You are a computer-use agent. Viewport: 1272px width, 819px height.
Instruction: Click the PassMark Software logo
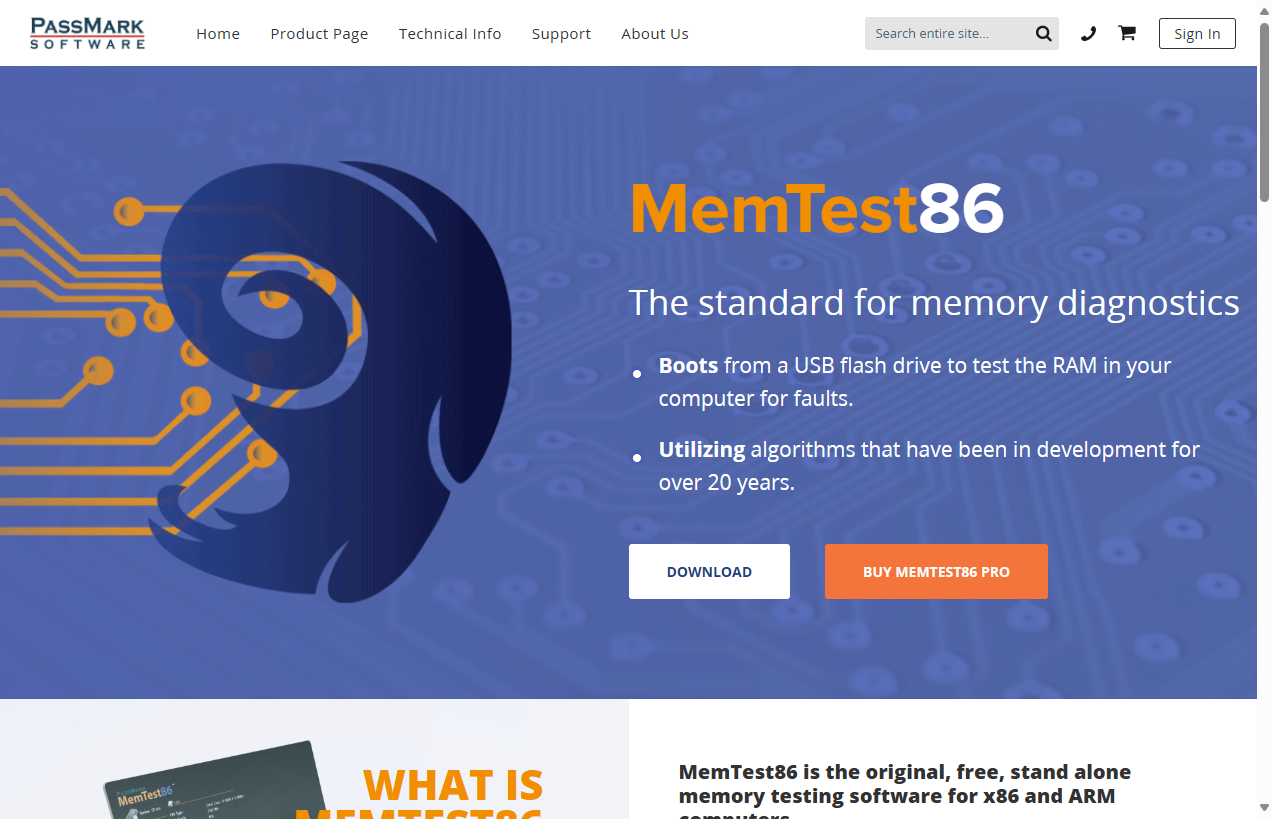pos(87,32)
